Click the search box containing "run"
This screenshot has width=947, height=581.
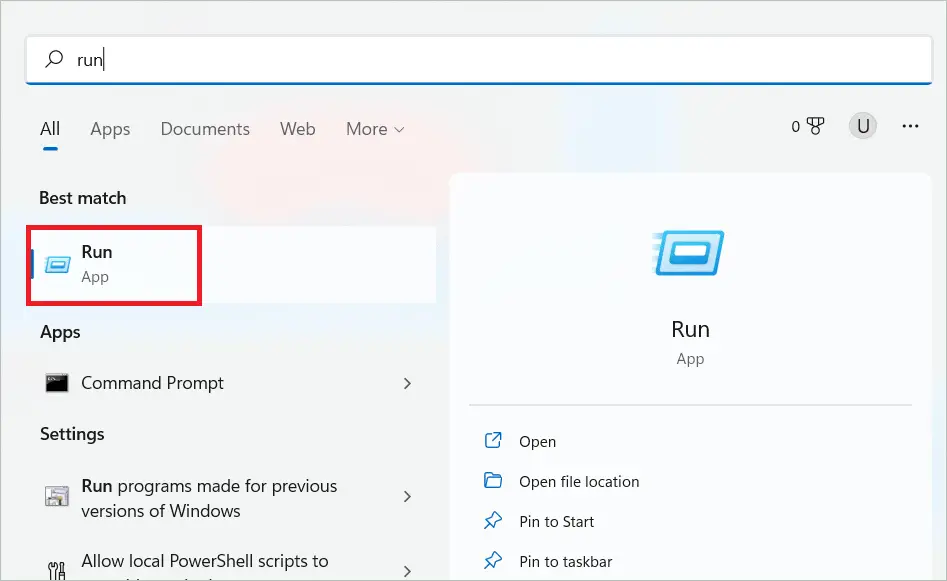click(478, 60)
